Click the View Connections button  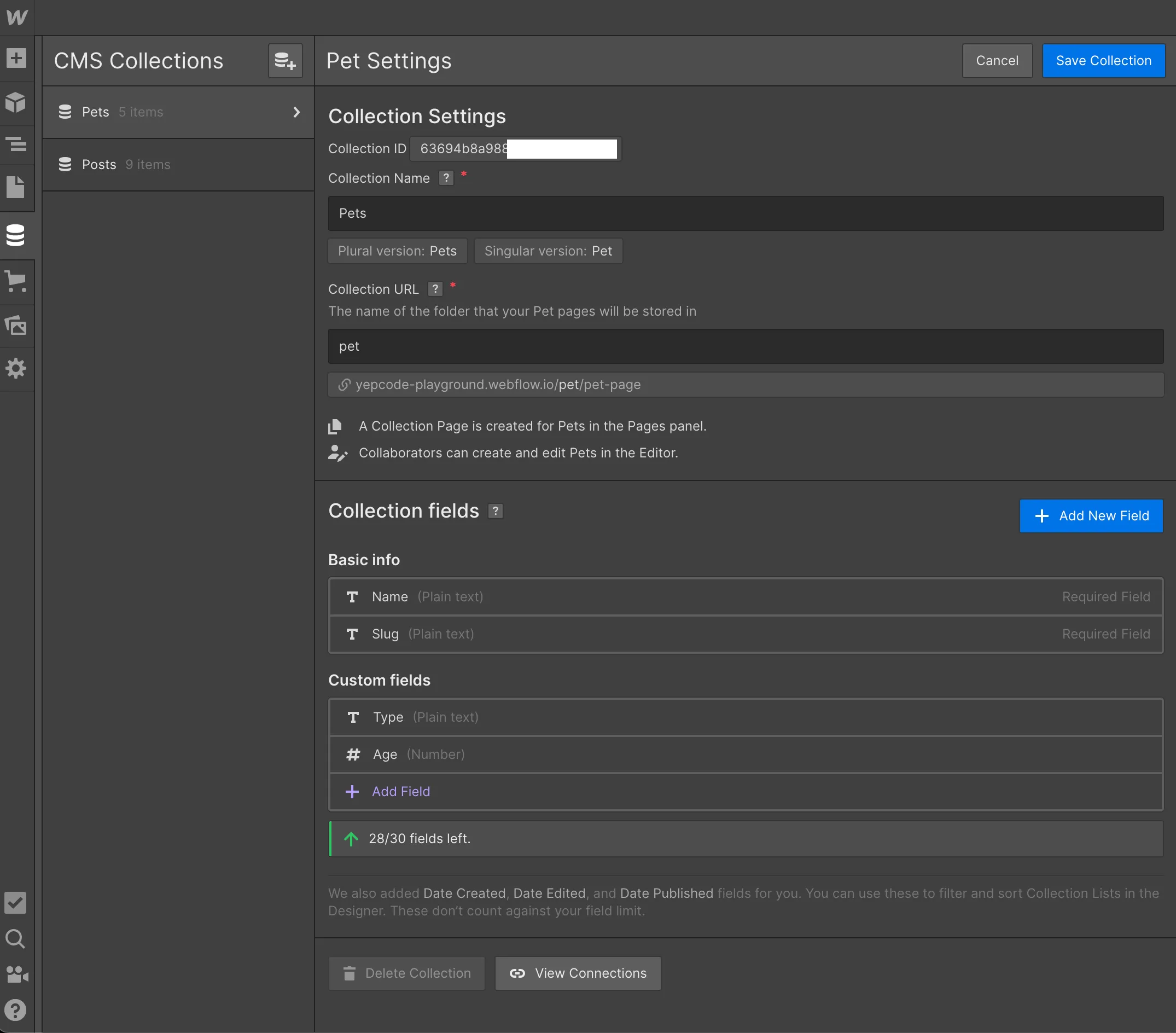tap(578, 973)
